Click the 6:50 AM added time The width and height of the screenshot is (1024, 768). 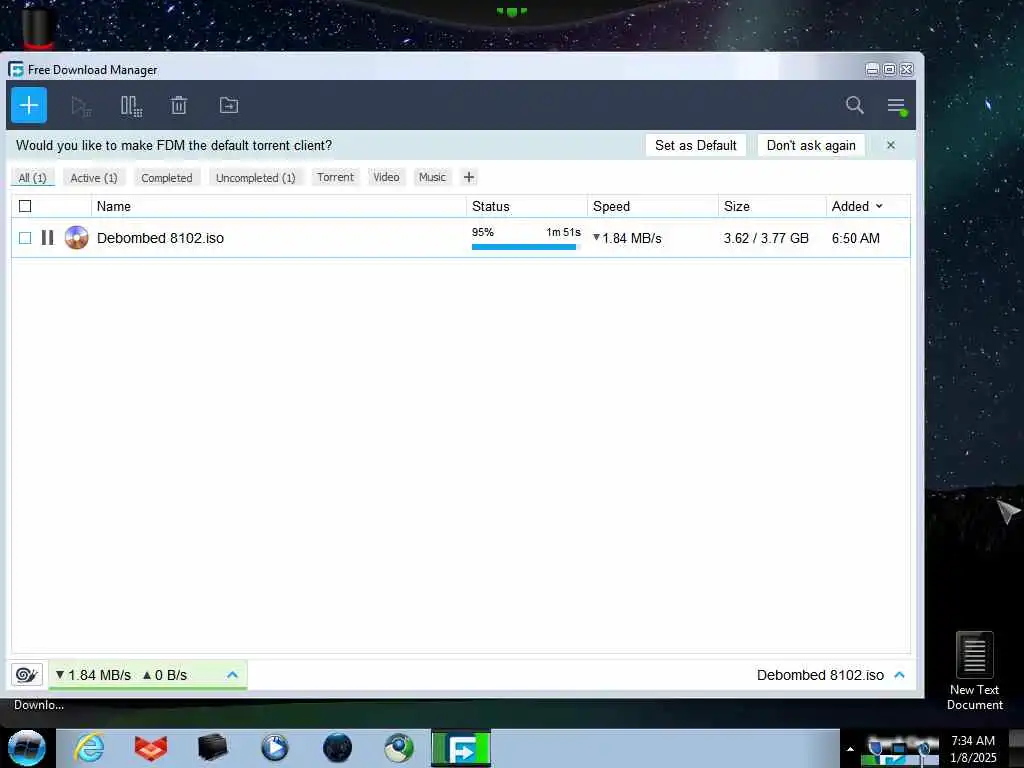(856, 238)
